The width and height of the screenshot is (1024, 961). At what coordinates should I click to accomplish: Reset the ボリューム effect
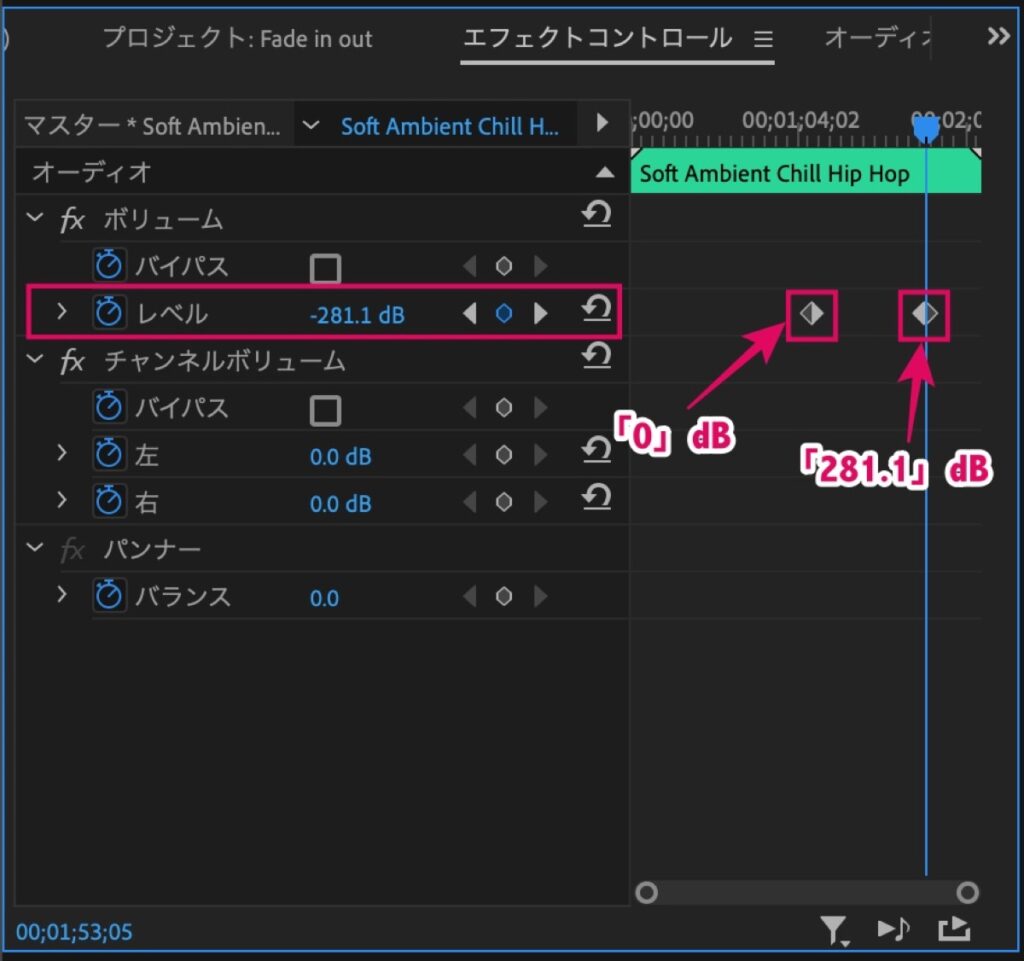click(x=596, y=214)
